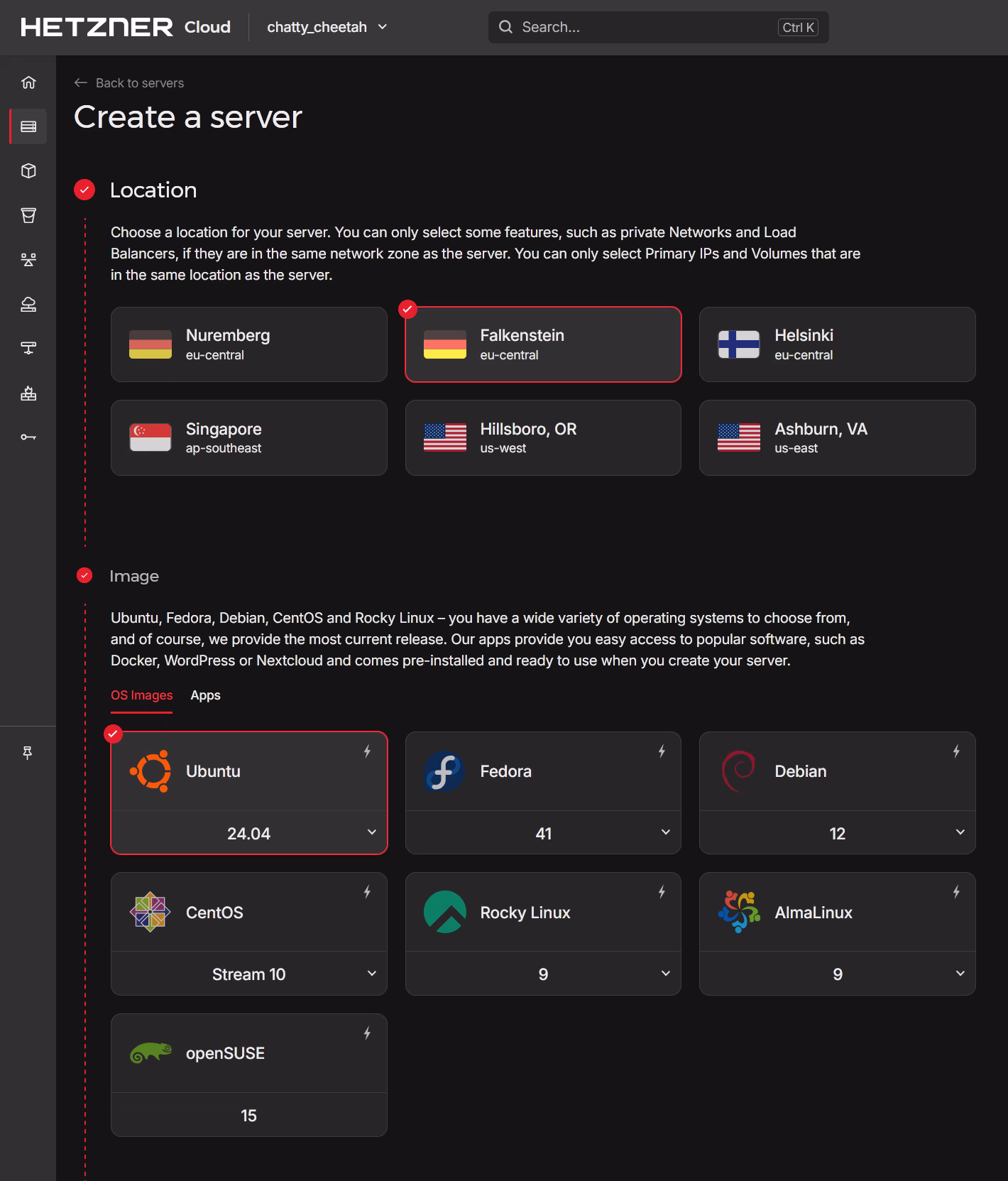Viewport: 1008px width, 1181px height.
Task: Open the chatty_cheetah project switcher
Action: point(327,27)
